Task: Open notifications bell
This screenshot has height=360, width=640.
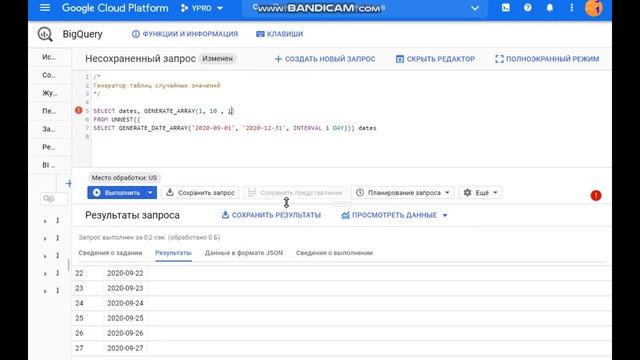Action: 549,8
